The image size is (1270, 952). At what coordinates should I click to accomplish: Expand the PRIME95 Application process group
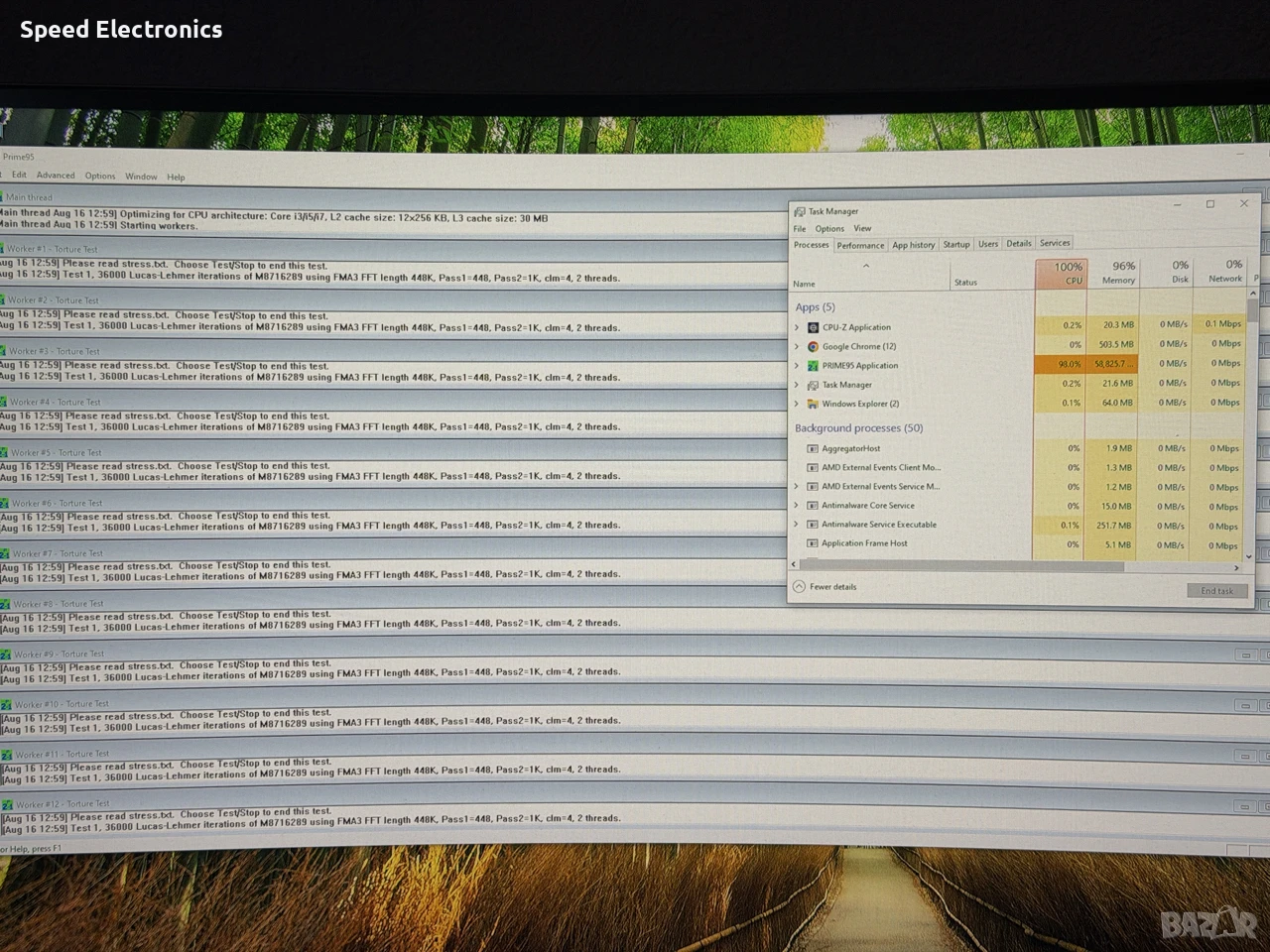[x=797, y=365]
